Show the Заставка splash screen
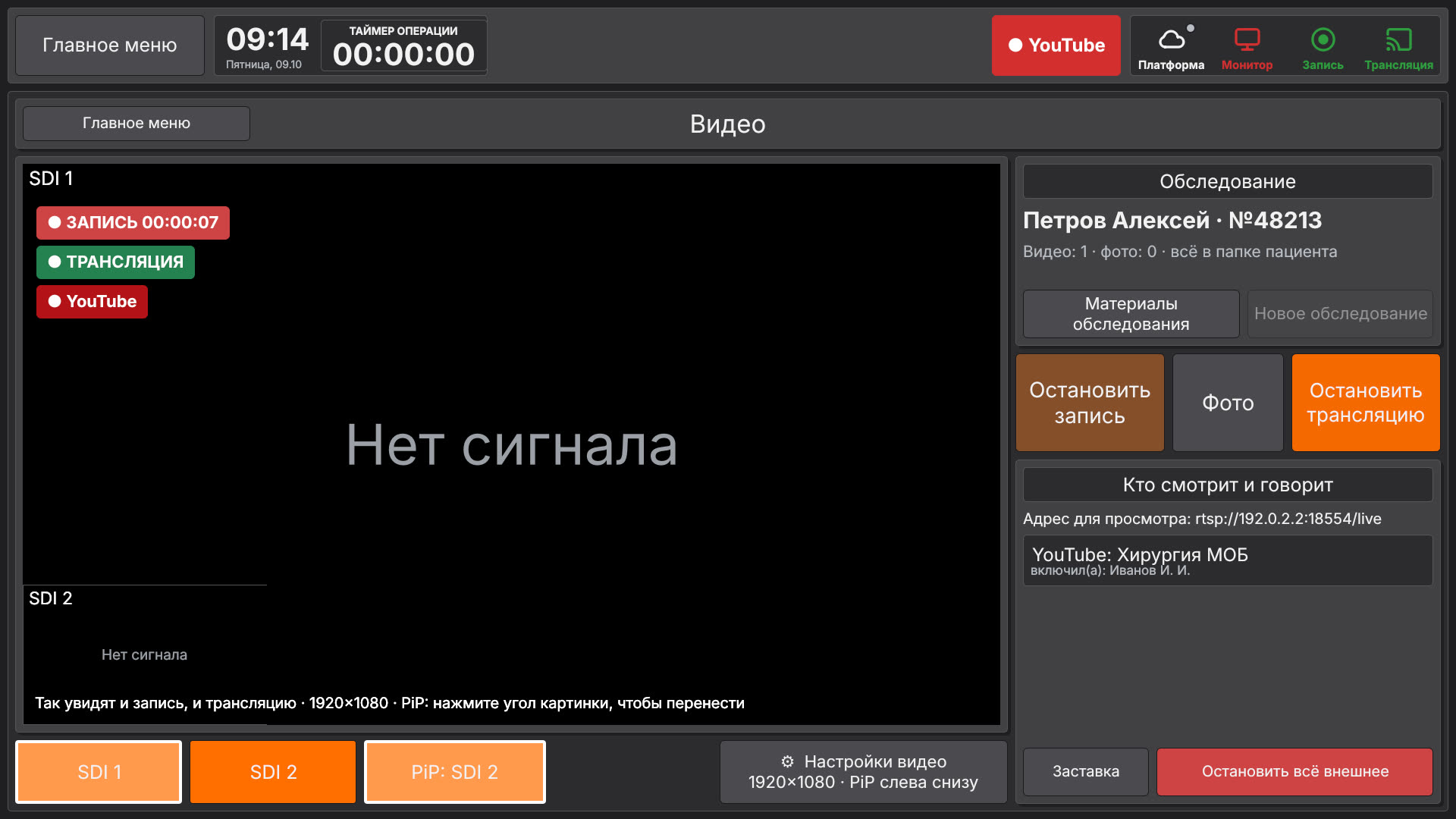 (1085, 772)
